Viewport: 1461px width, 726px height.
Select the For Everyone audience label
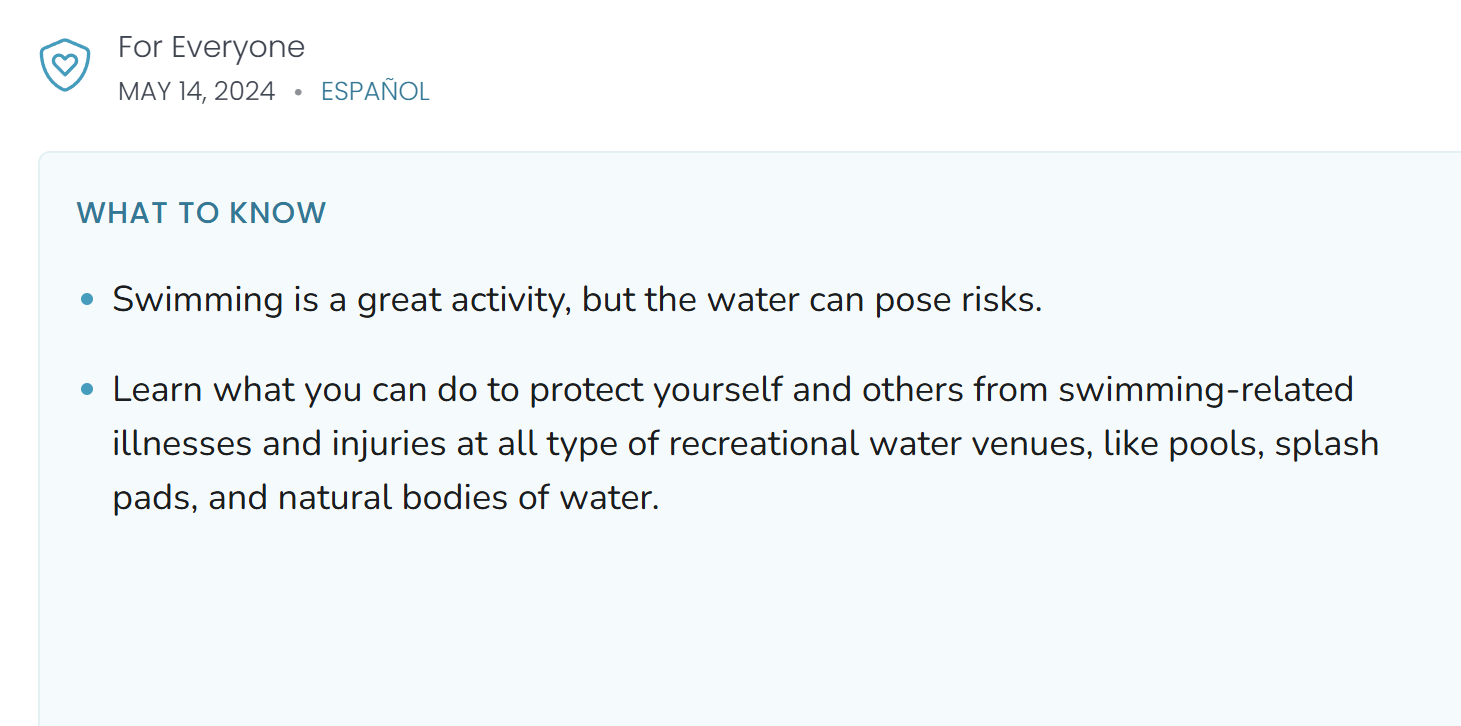[x=211, y=47]
